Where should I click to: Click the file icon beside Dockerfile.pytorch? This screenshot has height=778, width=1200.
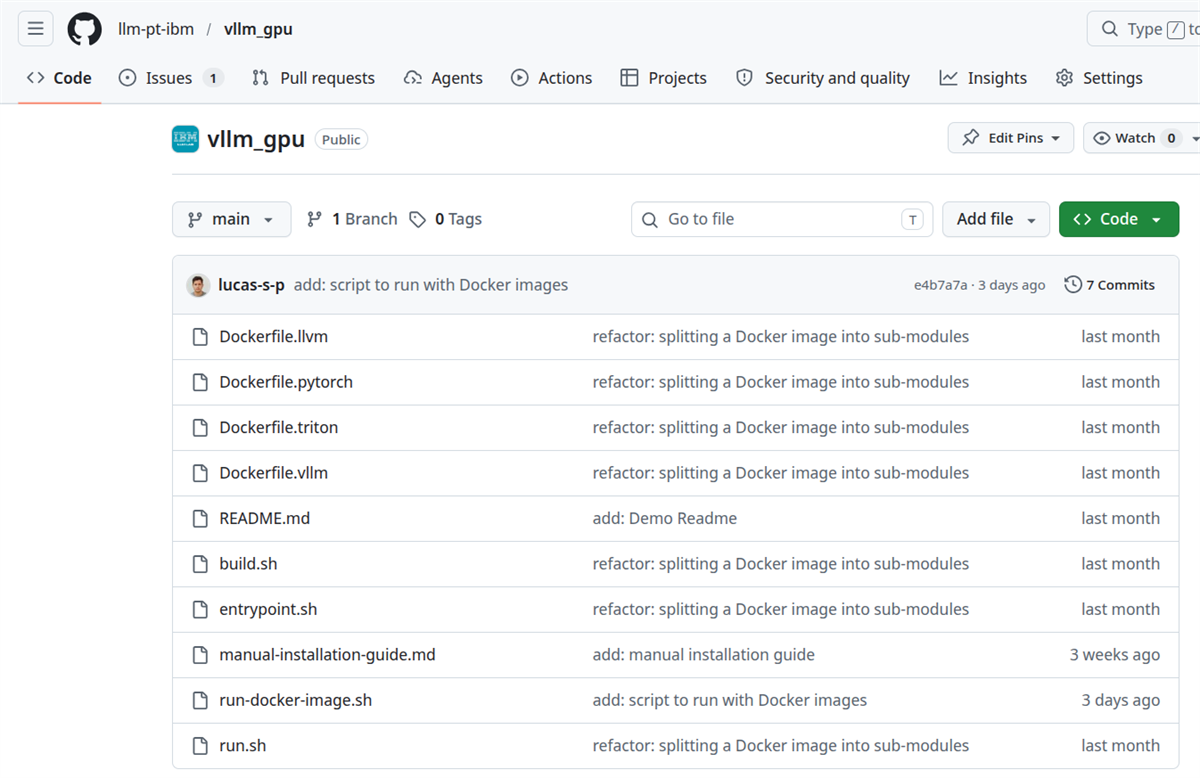pyautogui.click(x=200, y=382)
